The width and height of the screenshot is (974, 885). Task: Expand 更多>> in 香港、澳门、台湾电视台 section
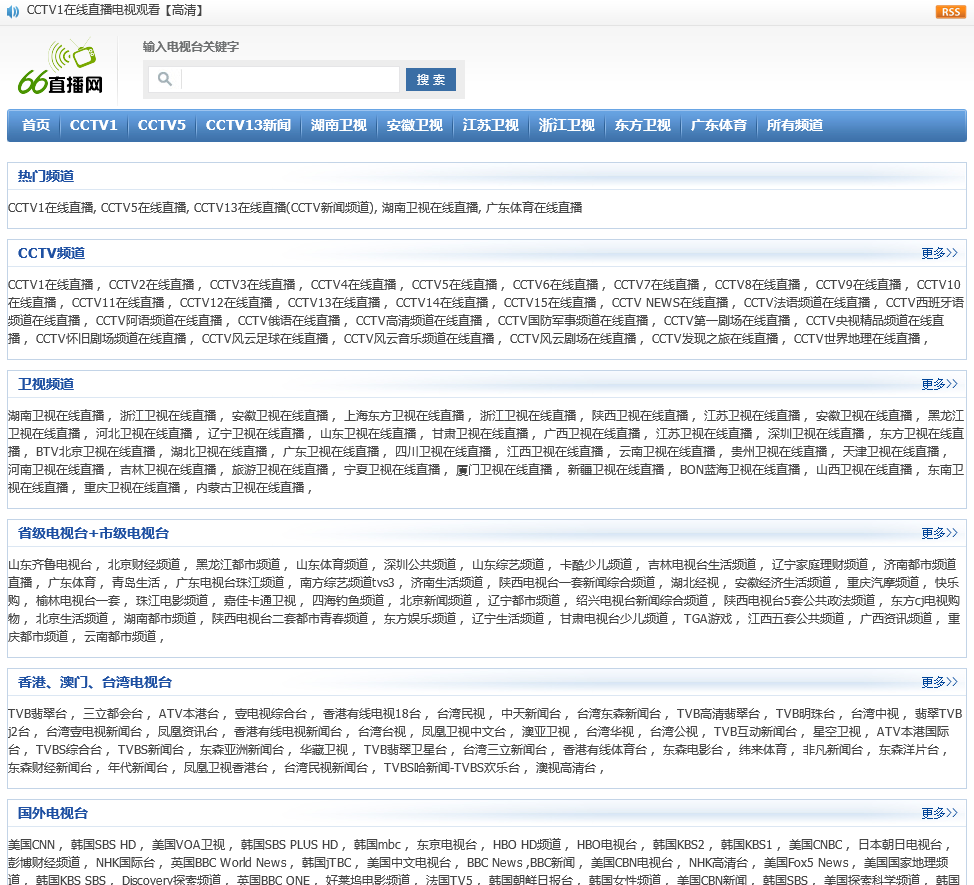click(x=939, y=682)
